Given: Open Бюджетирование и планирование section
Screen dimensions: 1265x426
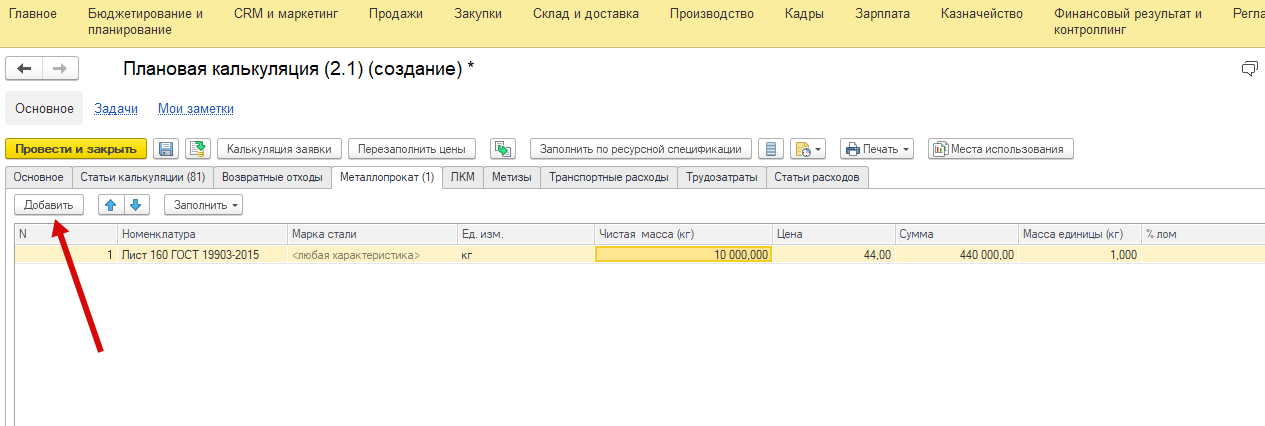Looking at the screenshot, I should (x=146, y=22).
